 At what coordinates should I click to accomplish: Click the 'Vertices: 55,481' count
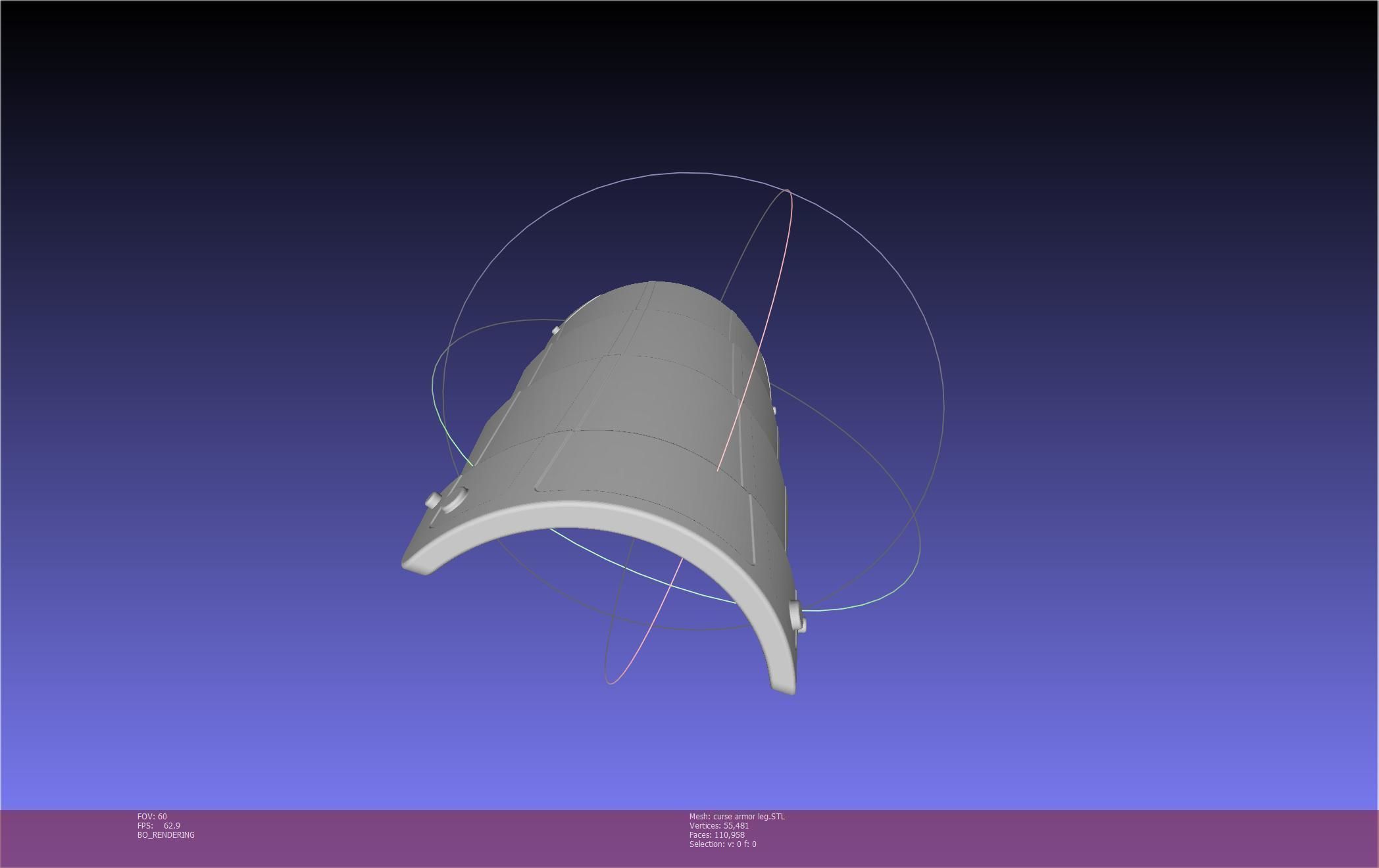(x=719, y=825)
